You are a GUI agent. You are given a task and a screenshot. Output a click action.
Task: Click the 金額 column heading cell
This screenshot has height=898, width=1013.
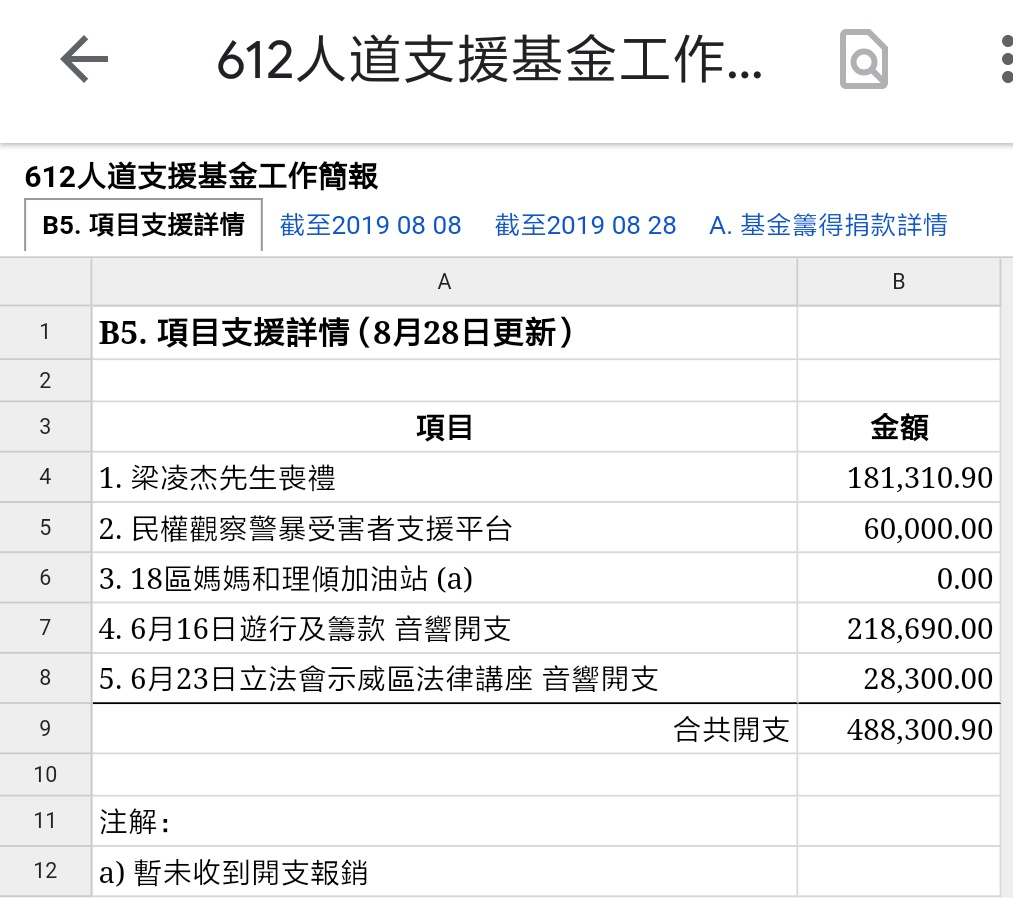[899, 426]
